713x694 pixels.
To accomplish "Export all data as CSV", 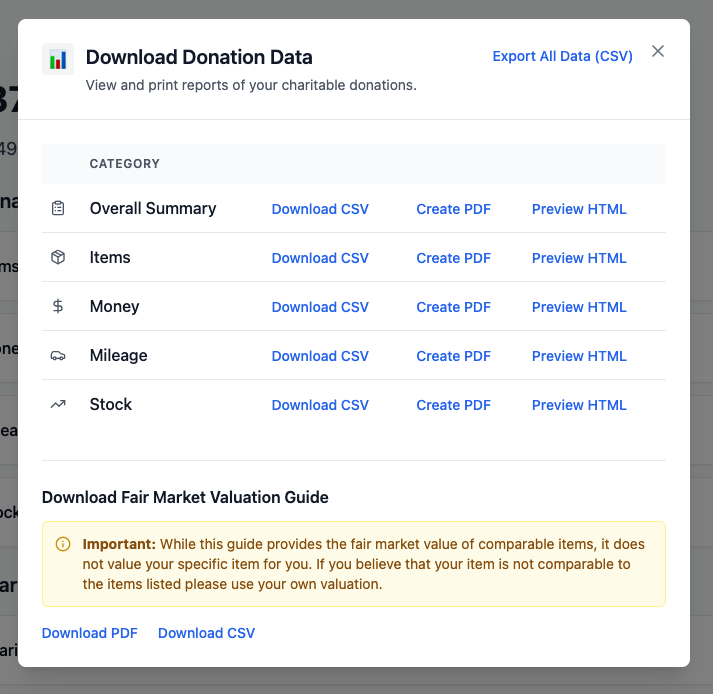I will [562, 56].
